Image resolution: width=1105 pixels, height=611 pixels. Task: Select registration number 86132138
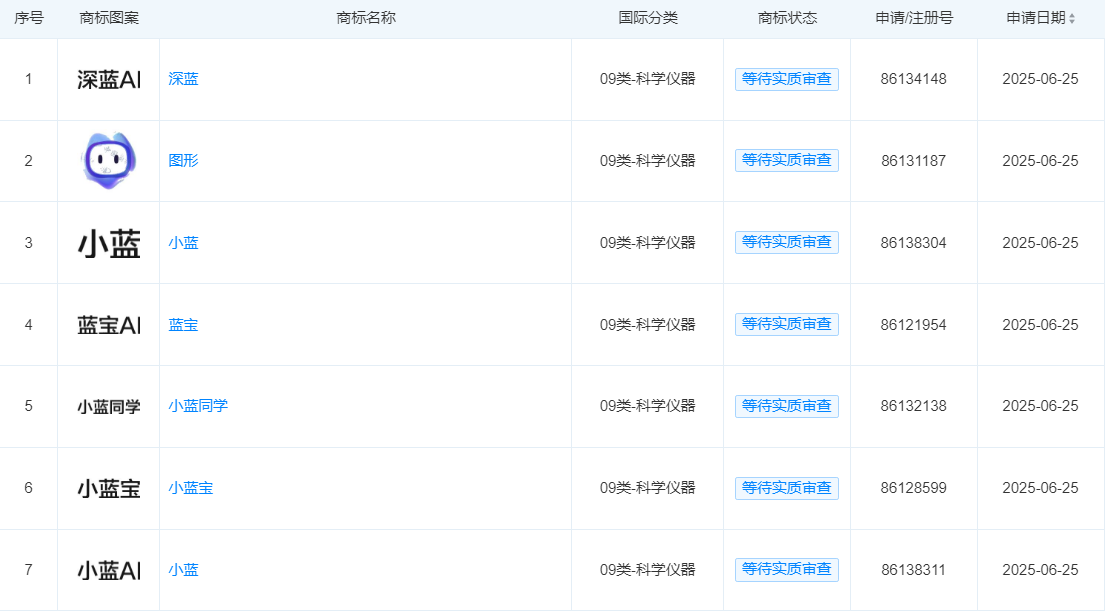(x=913, y=406)
